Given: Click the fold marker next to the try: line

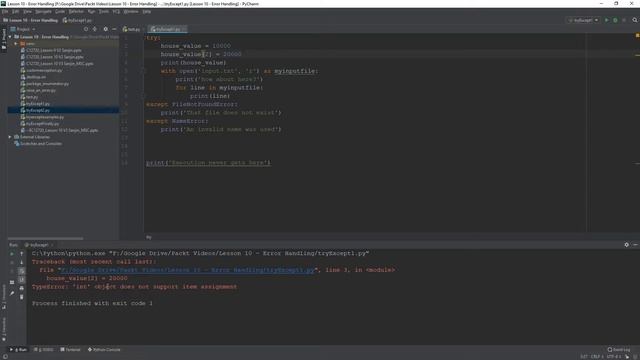Looking at the screenshot, I should [x=144, y=38].
